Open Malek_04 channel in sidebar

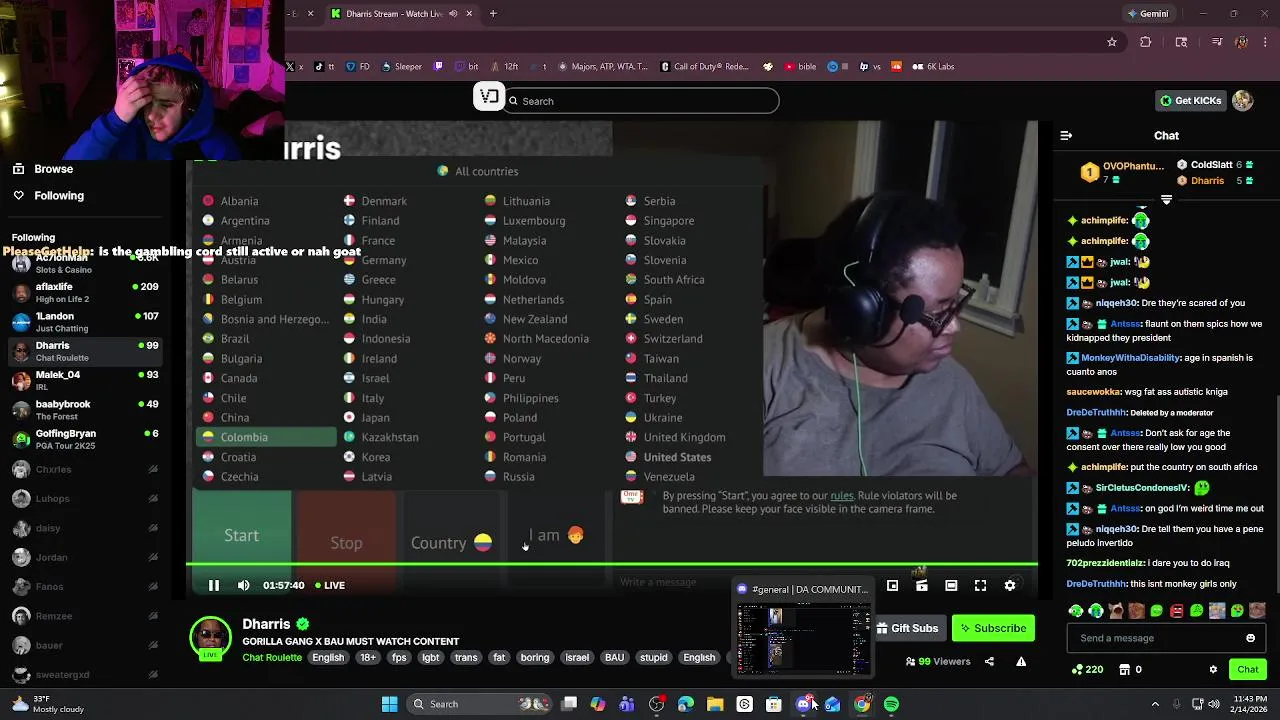tap(85, 380)
